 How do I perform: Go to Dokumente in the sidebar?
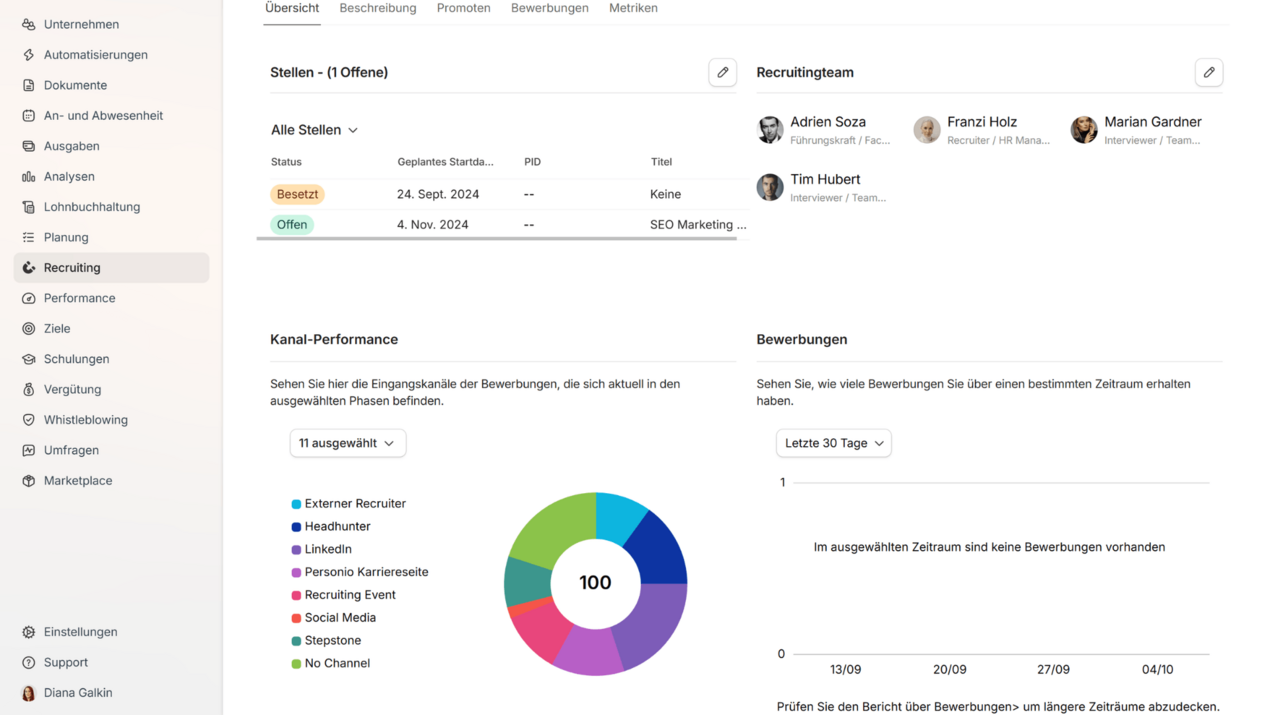pyautogui.click(x=111, y=85)
